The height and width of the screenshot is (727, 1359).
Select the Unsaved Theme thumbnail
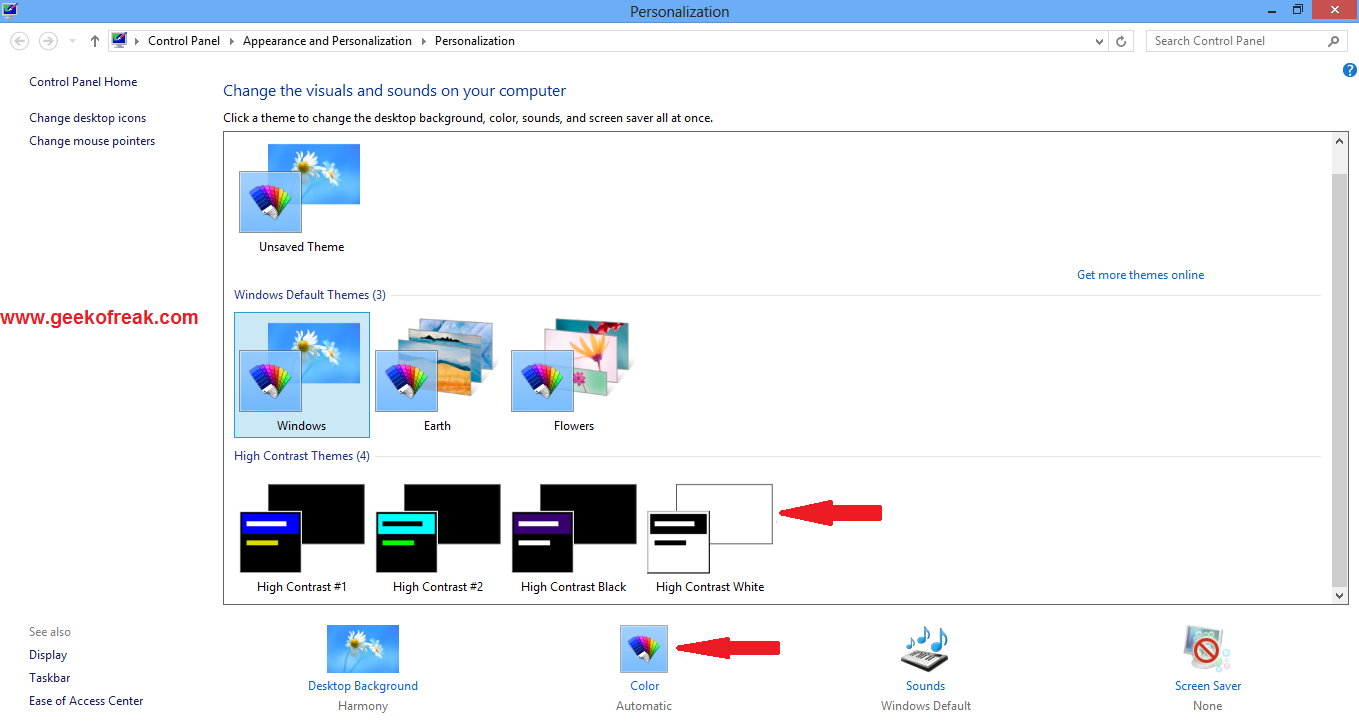point(300,189)
